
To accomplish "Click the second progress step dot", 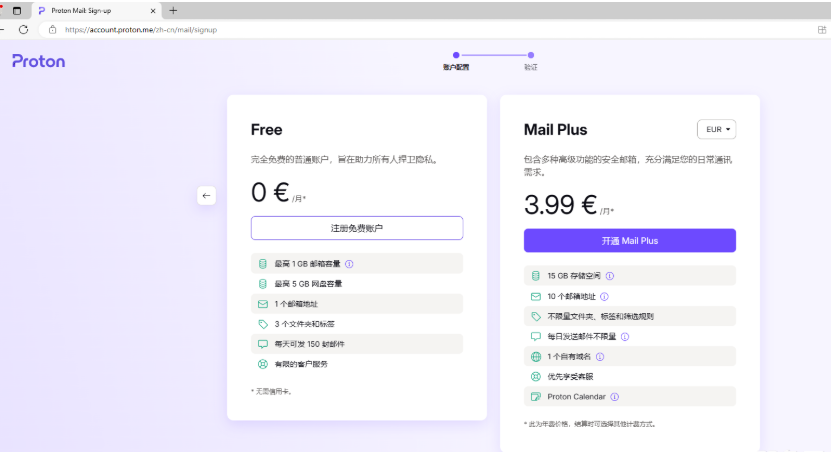I will point(531,55).
